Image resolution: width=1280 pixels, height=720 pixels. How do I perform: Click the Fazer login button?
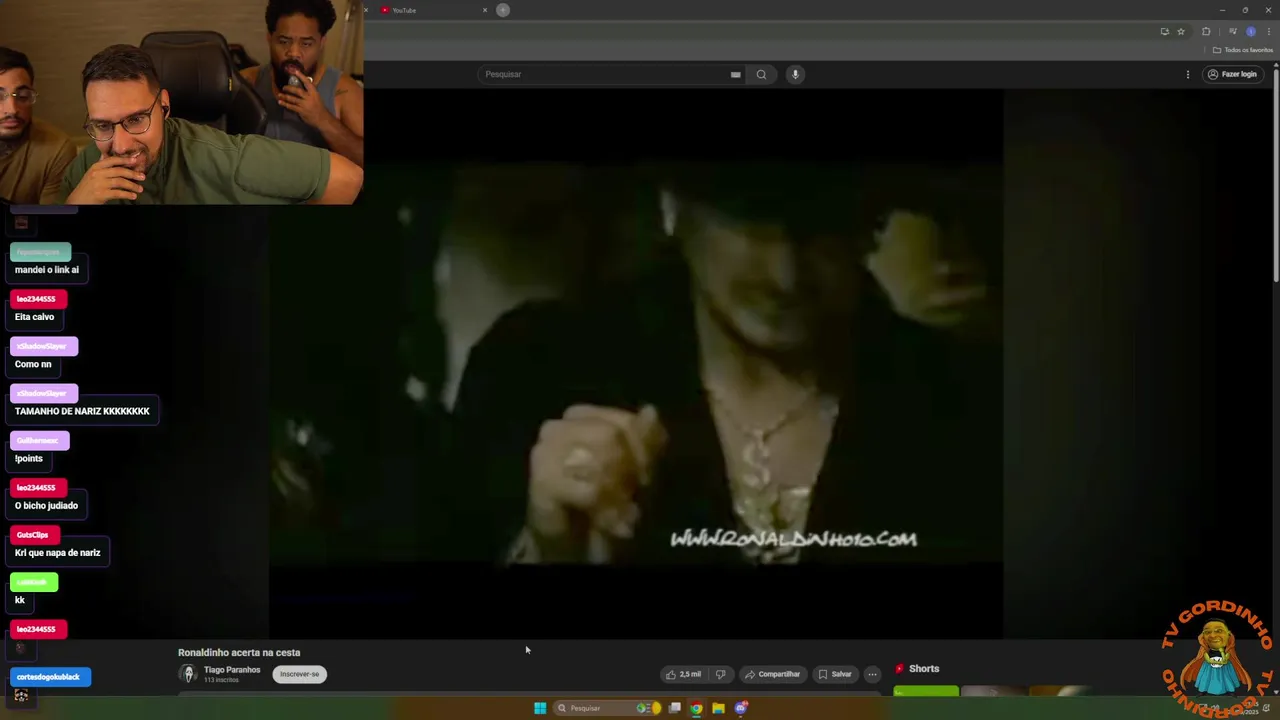pyautogui.click(x=1232, y=74)
